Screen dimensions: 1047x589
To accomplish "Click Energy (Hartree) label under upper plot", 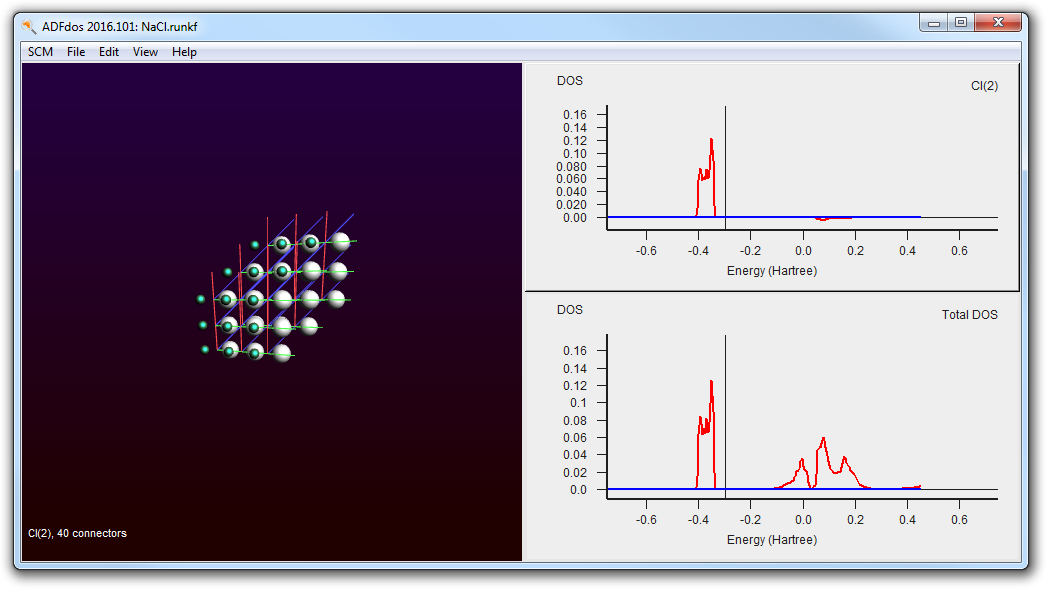I will [x=772, y=271].
